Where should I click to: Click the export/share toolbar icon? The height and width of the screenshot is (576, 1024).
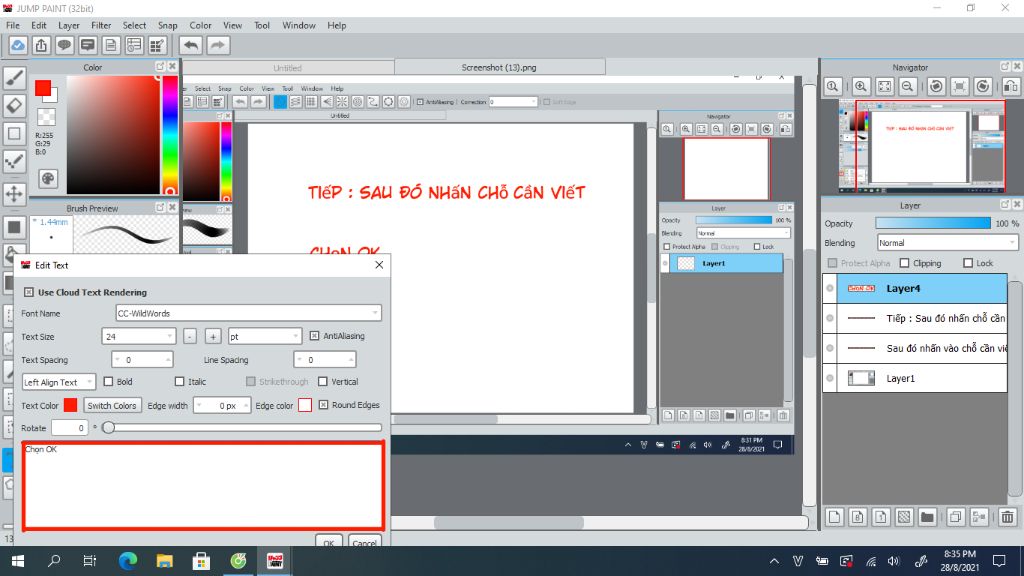41,45
